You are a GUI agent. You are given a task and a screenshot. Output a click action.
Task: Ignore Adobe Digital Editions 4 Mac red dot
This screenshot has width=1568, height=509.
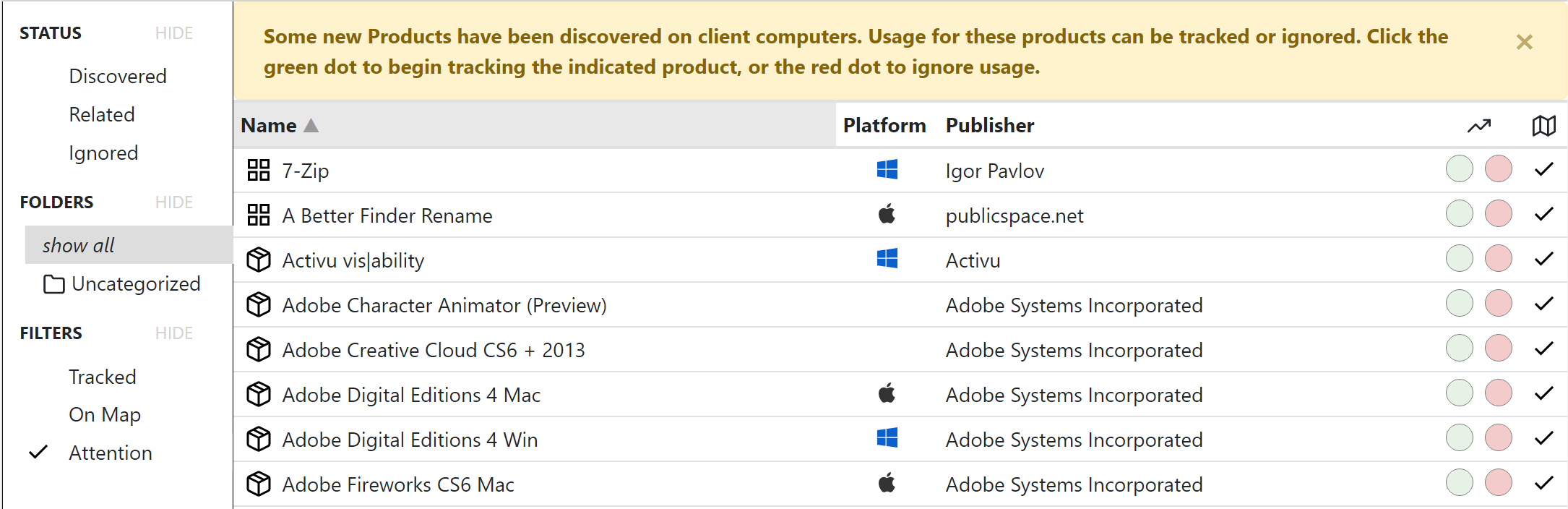click(1499, 393)
